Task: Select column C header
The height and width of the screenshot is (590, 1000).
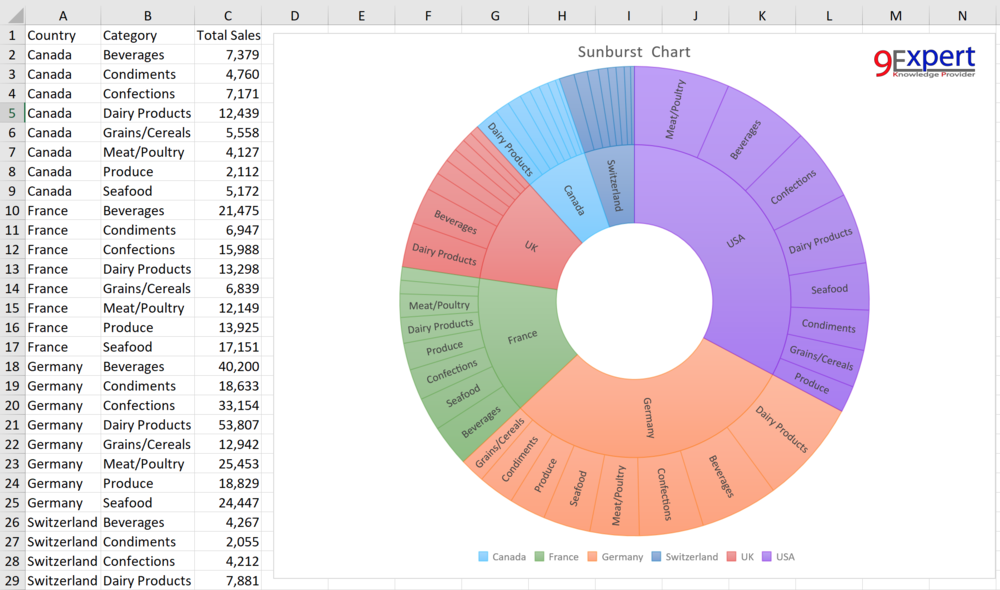Action: click(228, 14)
